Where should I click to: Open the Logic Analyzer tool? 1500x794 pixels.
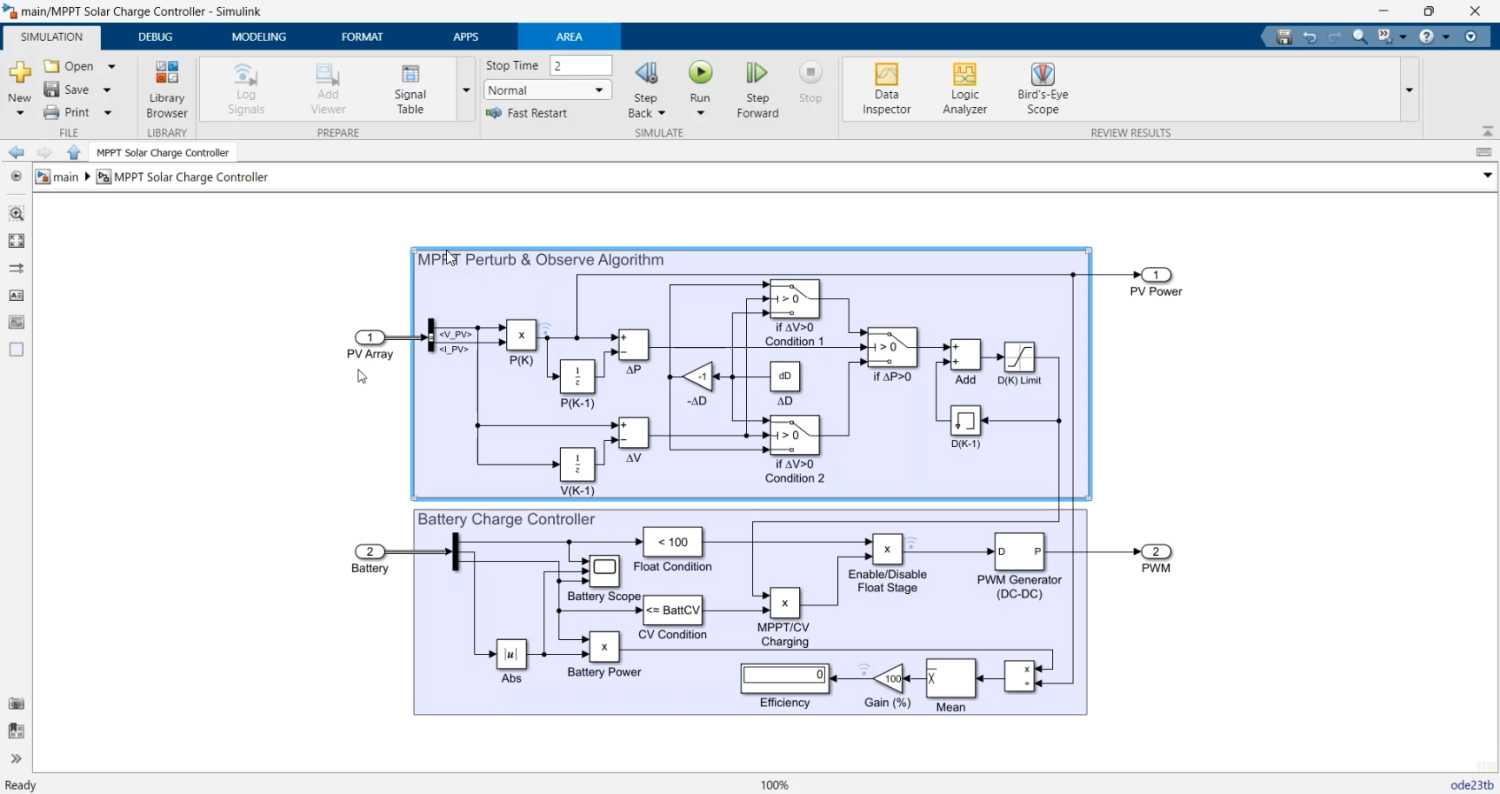(x=964, y=88)
